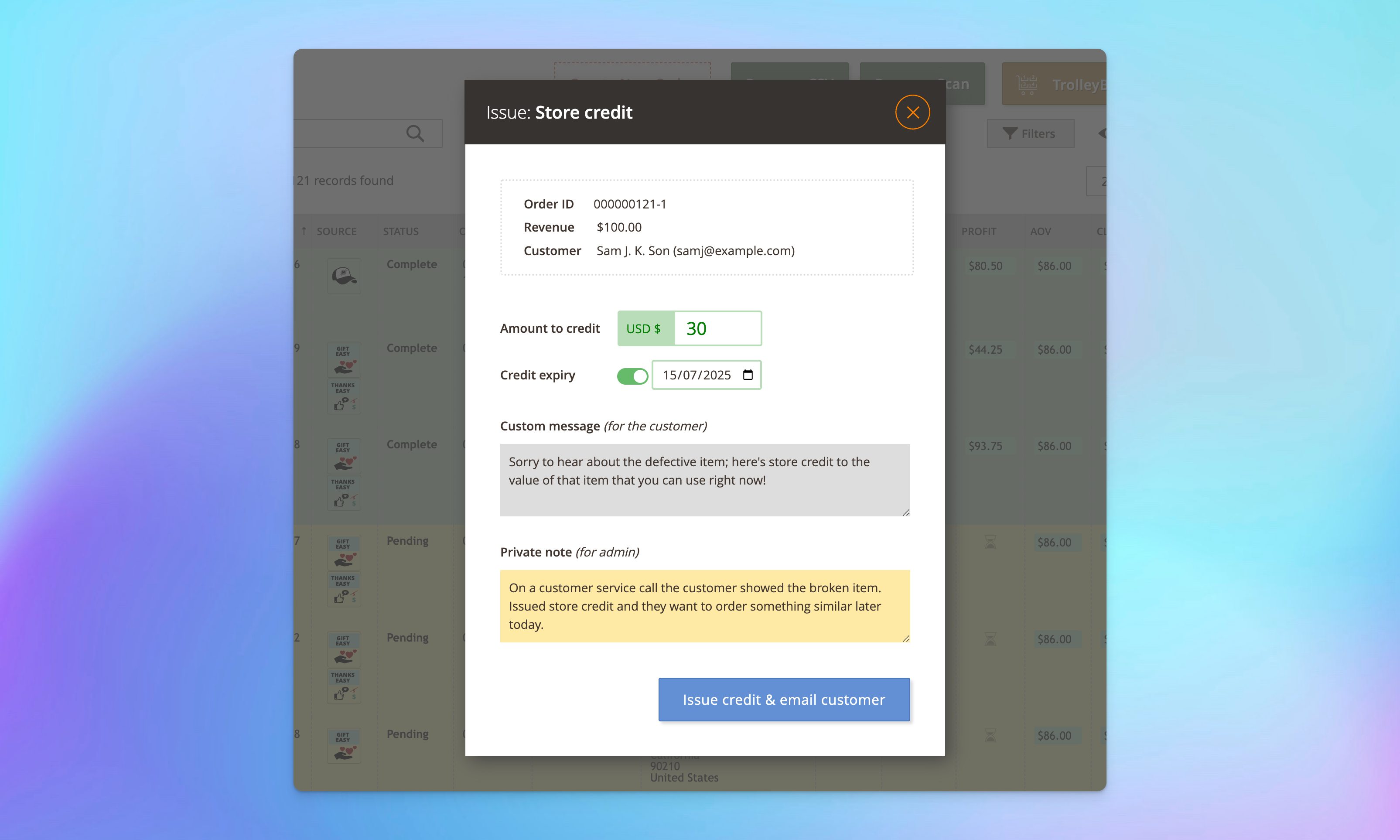Close the store credit modal dialog
The width and height of the screenshot is (1400, 840).
coord(912,112)
